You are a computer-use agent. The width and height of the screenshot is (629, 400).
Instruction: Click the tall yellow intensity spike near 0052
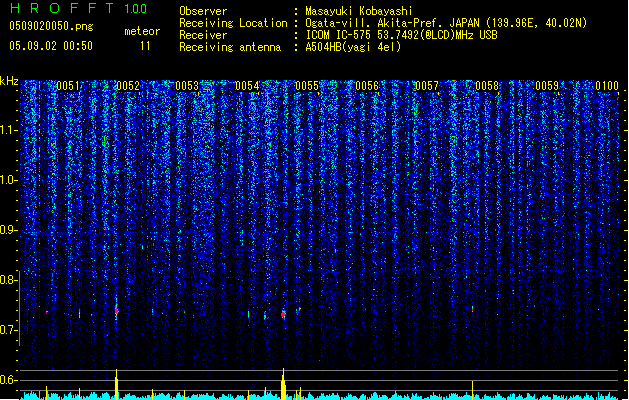[x=116, y=384]
